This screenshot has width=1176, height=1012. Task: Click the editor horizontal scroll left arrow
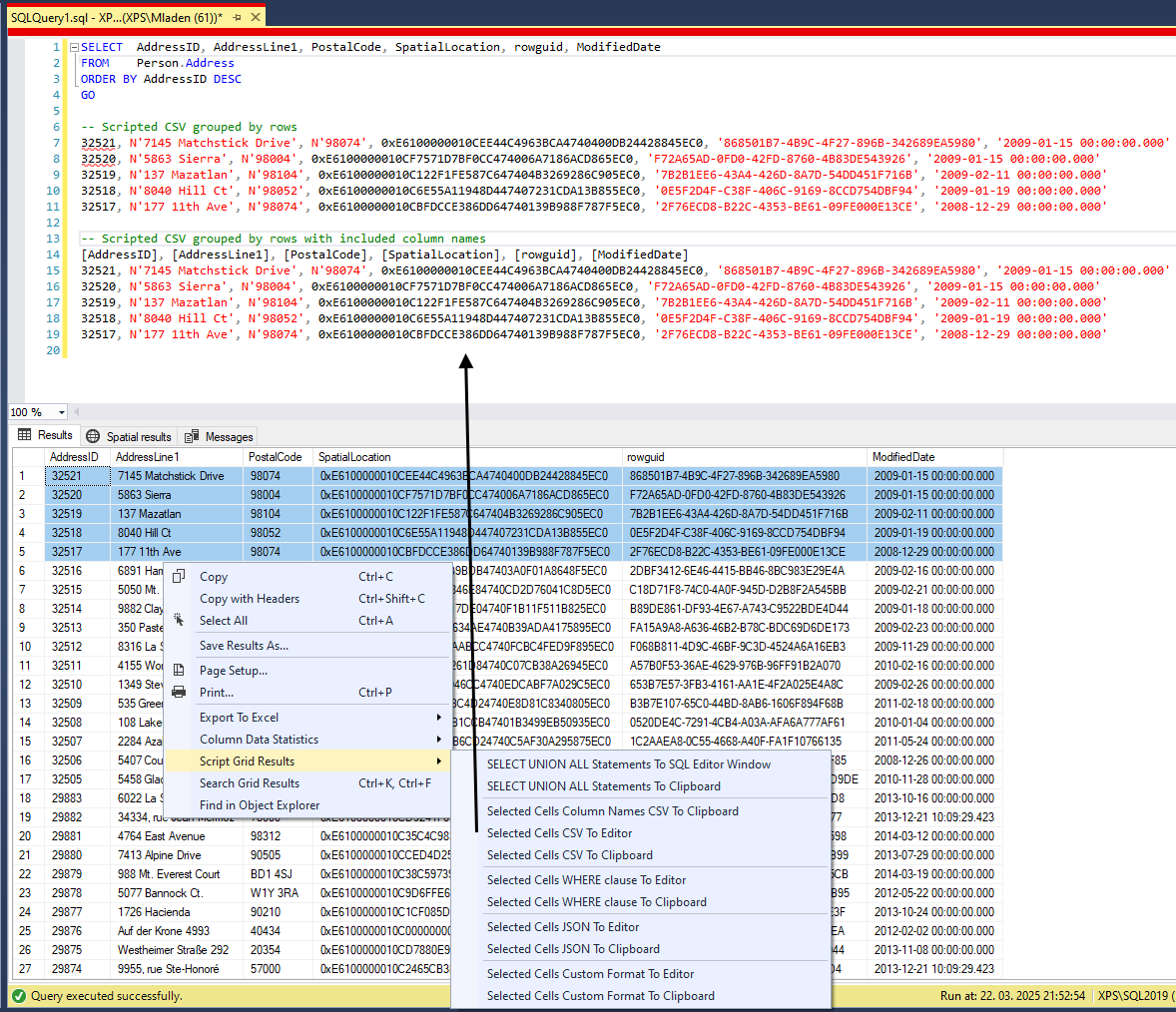[x=77, y=411]
